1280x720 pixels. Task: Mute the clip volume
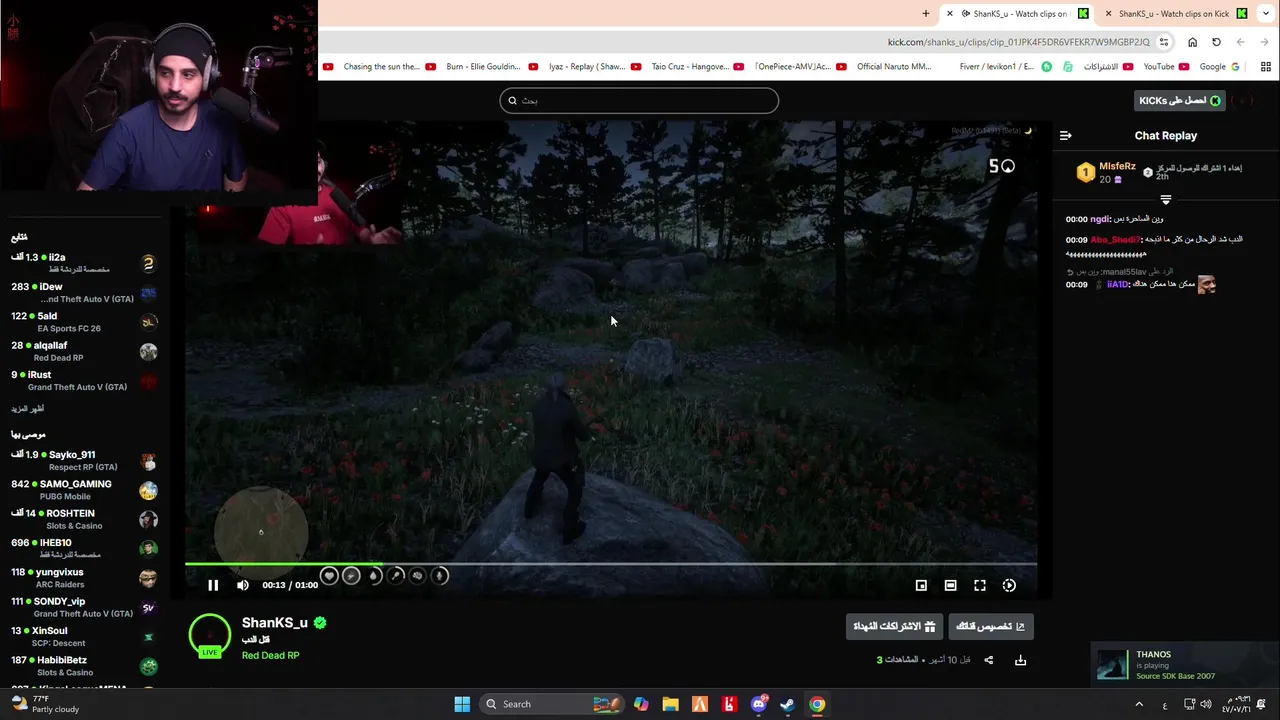[243, 586]
